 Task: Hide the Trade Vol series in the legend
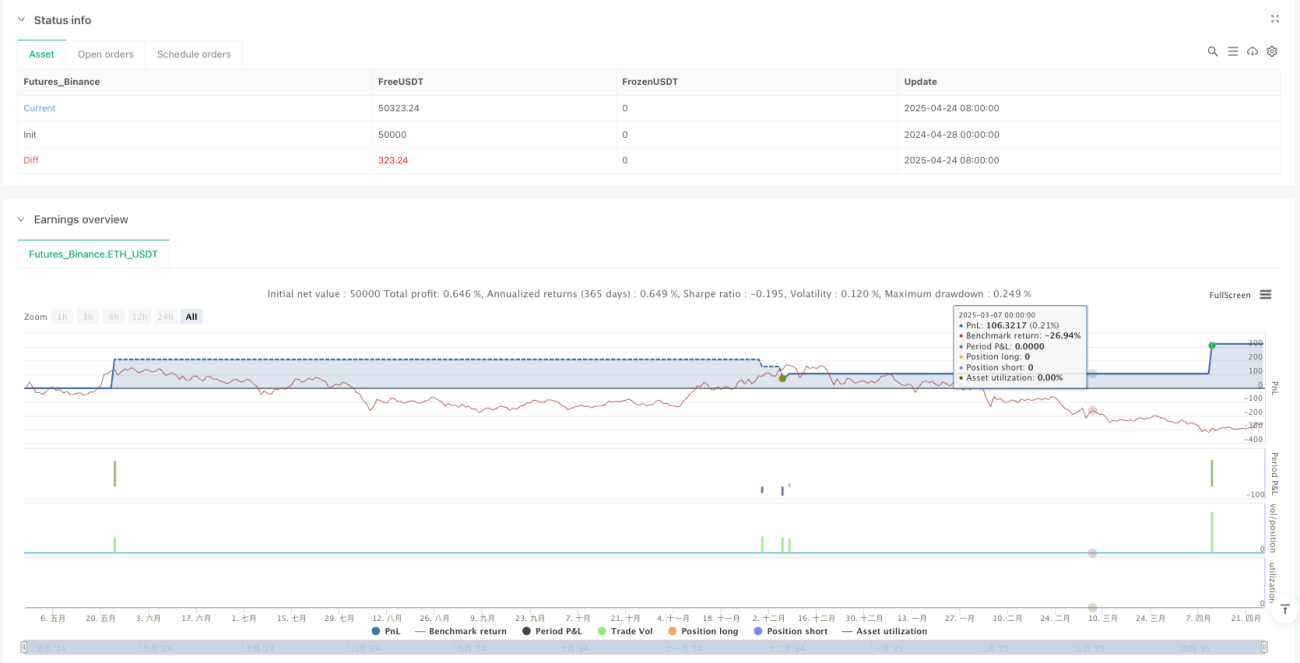[x=626, y=631]
